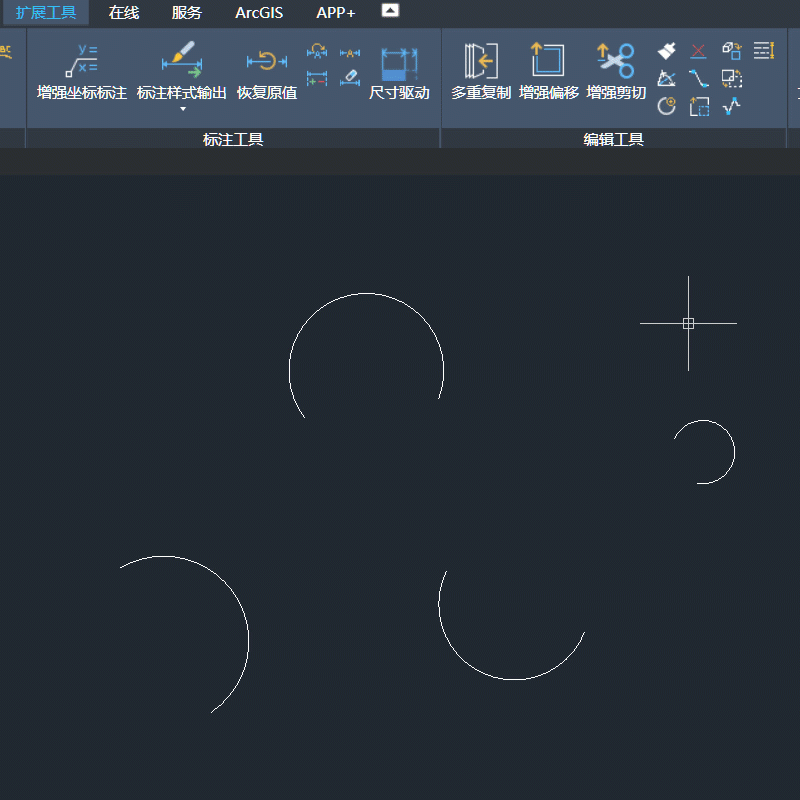Collapse the ribbon with the arrow button

391,11
